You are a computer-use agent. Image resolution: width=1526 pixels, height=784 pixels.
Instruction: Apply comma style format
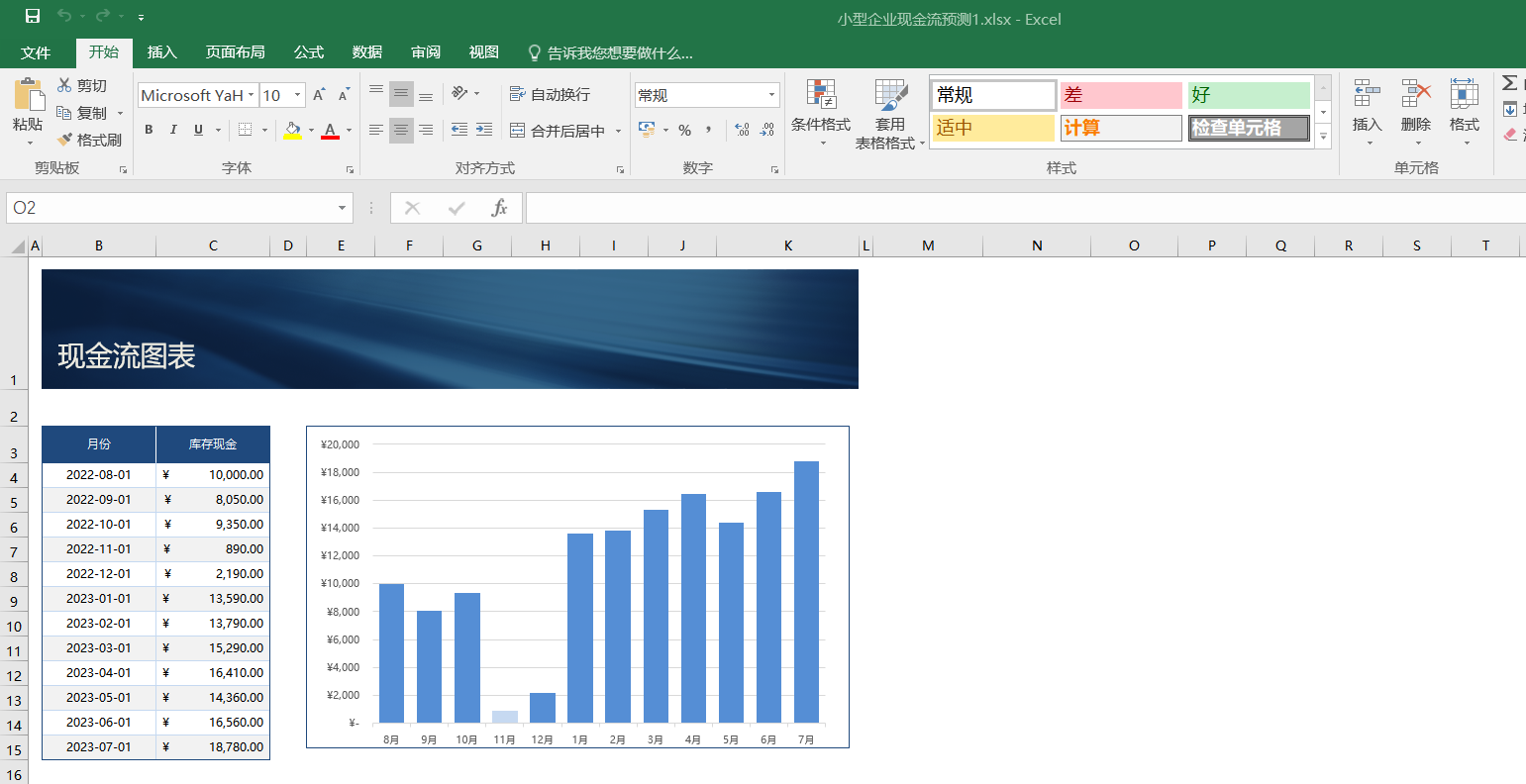[709, 130]
